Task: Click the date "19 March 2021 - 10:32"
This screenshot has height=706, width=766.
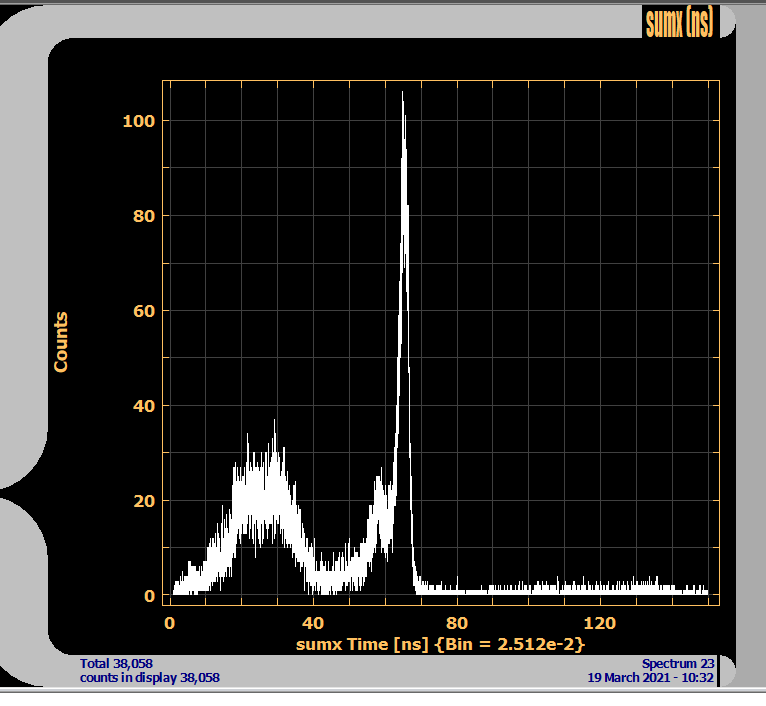Action: coord(651,677)
